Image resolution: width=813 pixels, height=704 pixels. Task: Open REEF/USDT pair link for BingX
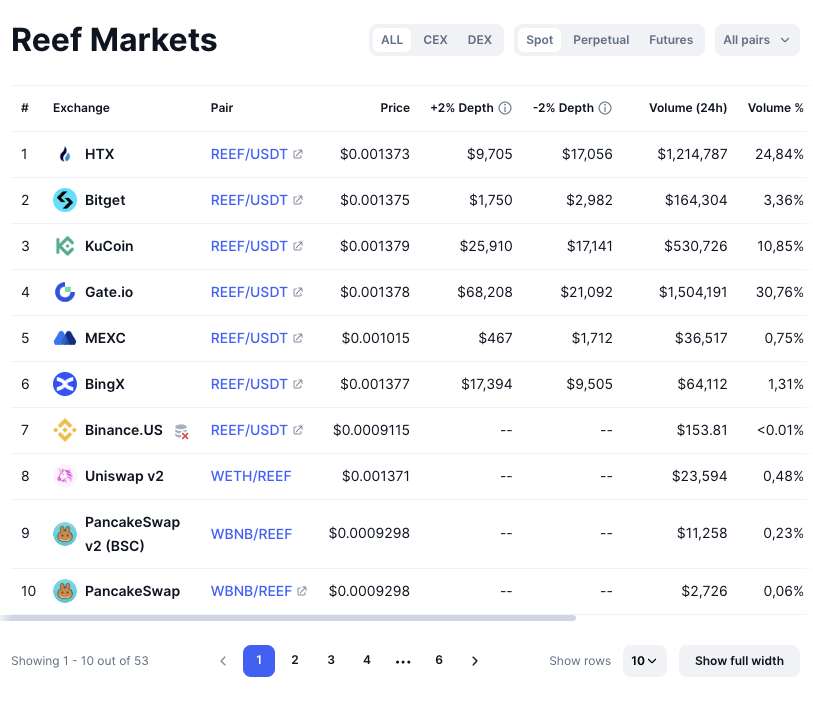[x=249, y=384]
